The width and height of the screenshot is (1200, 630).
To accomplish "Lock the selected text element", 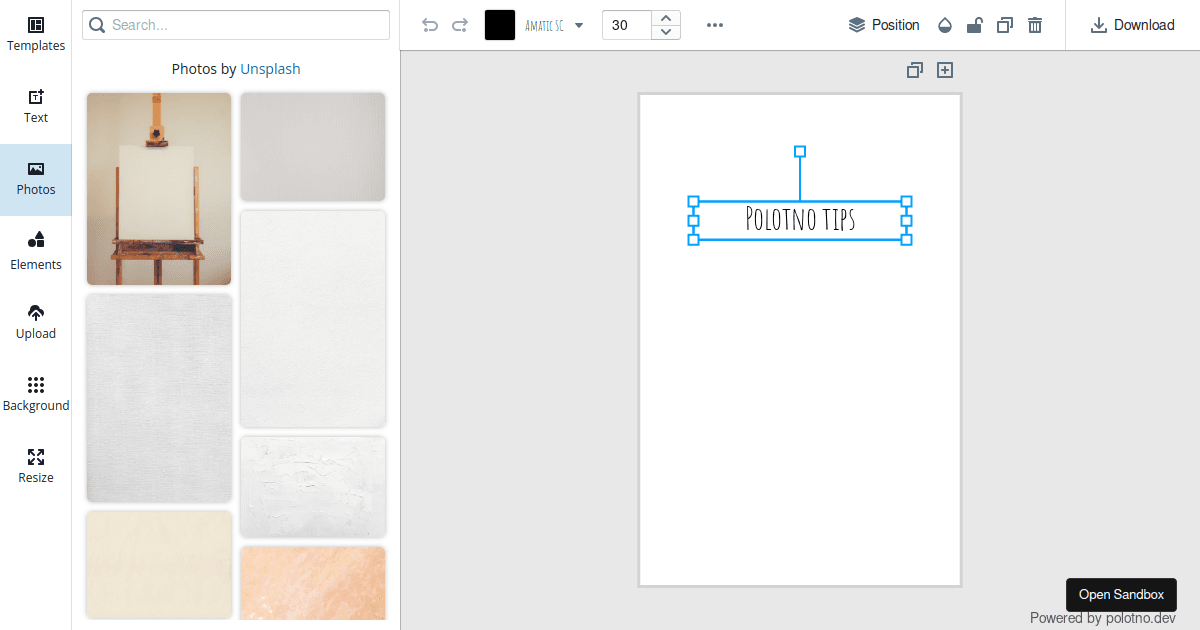I will [x=974, y=25].
